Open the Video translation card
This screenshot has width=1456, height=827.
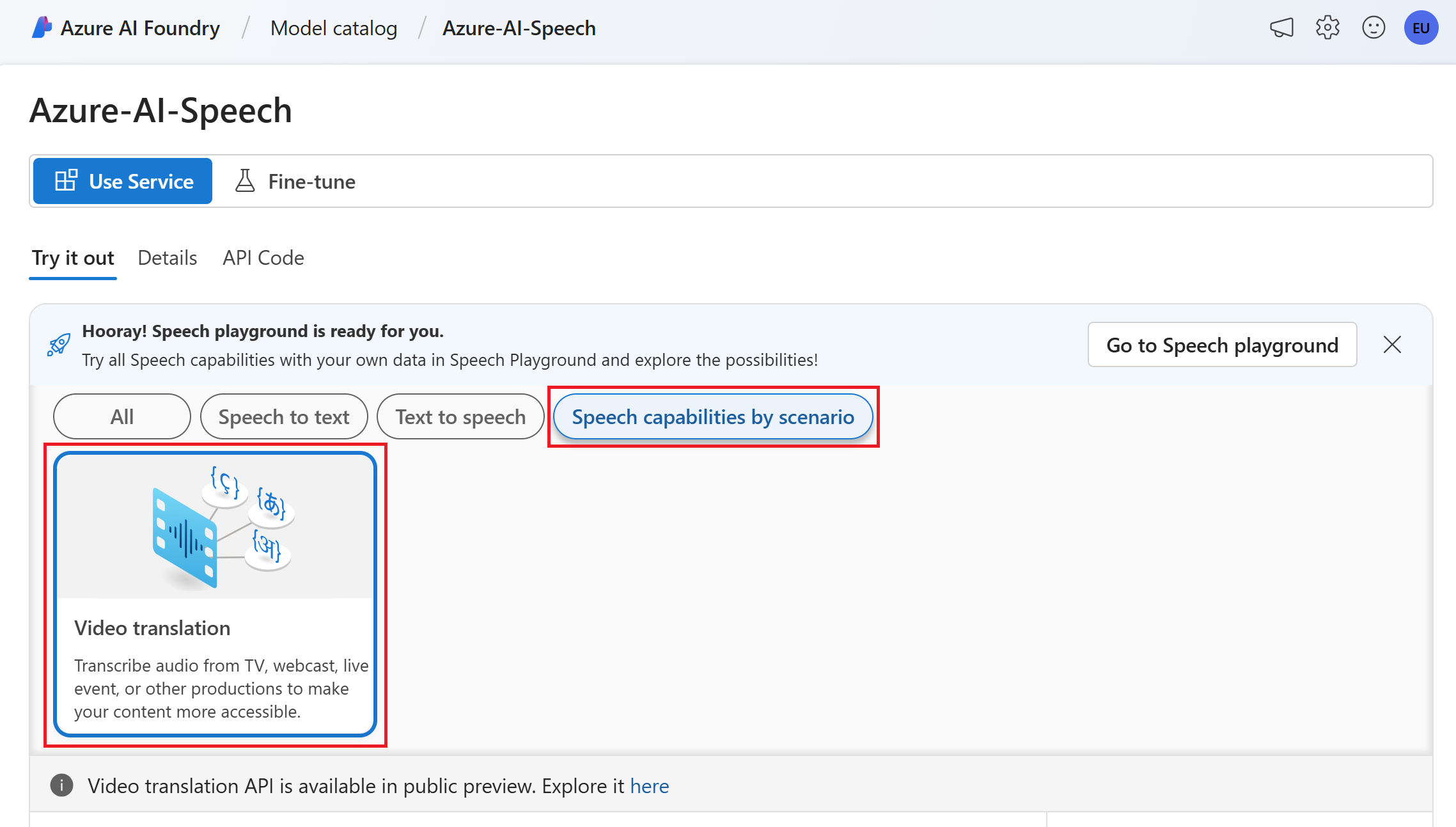coord(215,594)
